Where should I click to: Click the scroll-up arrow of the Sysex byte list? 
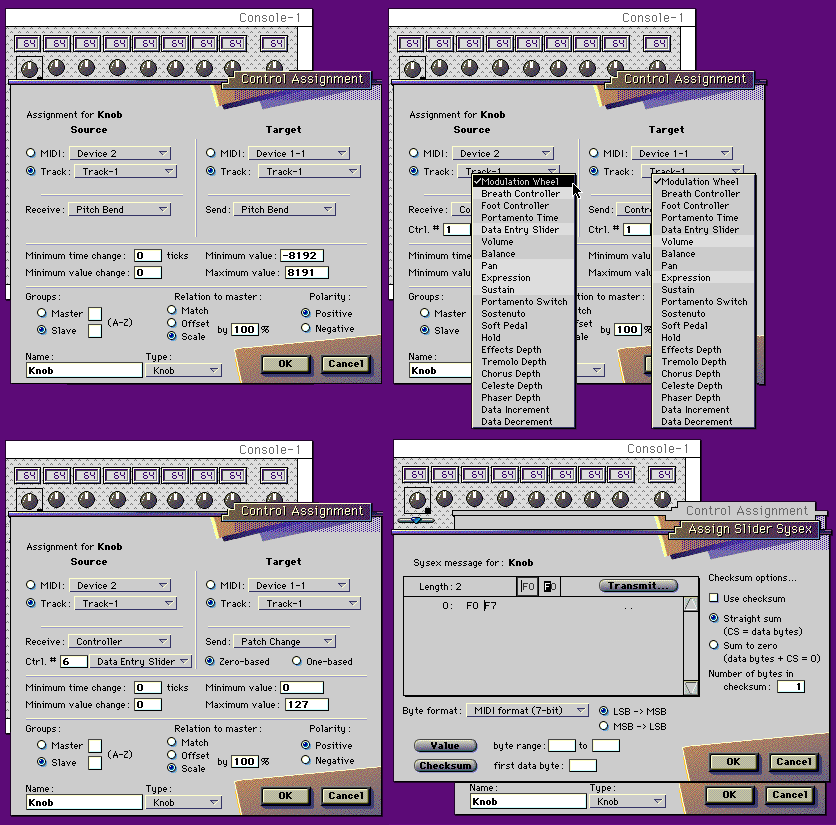(691, 604)
